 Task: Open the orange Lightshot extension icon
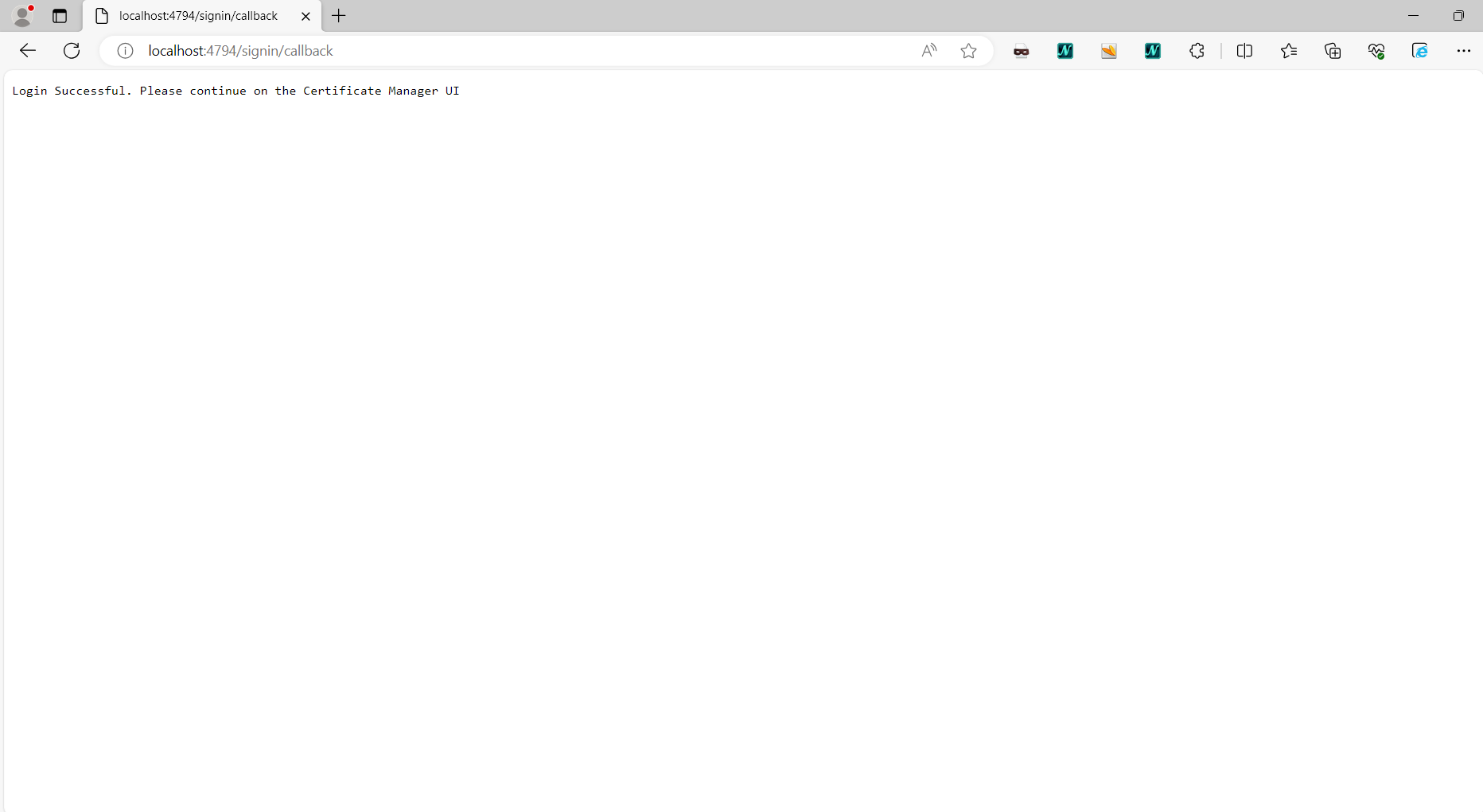click(x=1109, y=50)
